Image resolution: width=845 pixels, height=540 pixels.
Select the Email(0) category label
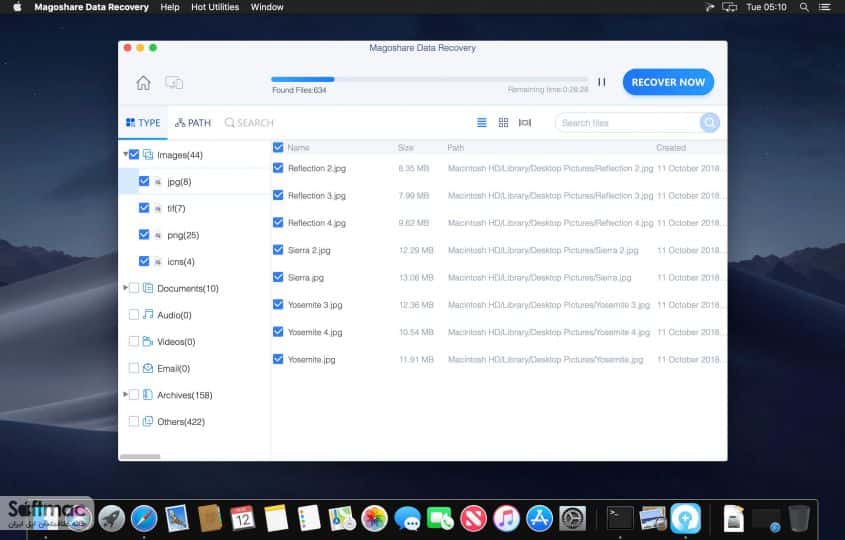pos(174,369)
